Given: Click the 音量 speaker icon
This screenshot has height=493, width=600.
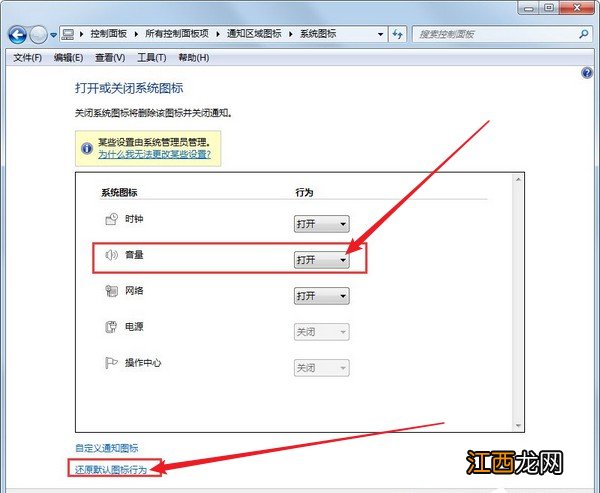Looking at the screenshot, I should pos(111,255).
